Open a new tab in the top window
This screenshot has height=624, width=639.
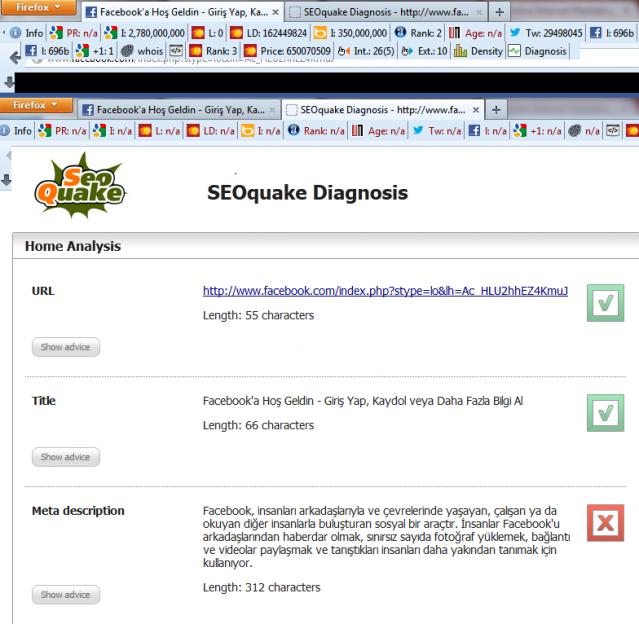point(499,12)
